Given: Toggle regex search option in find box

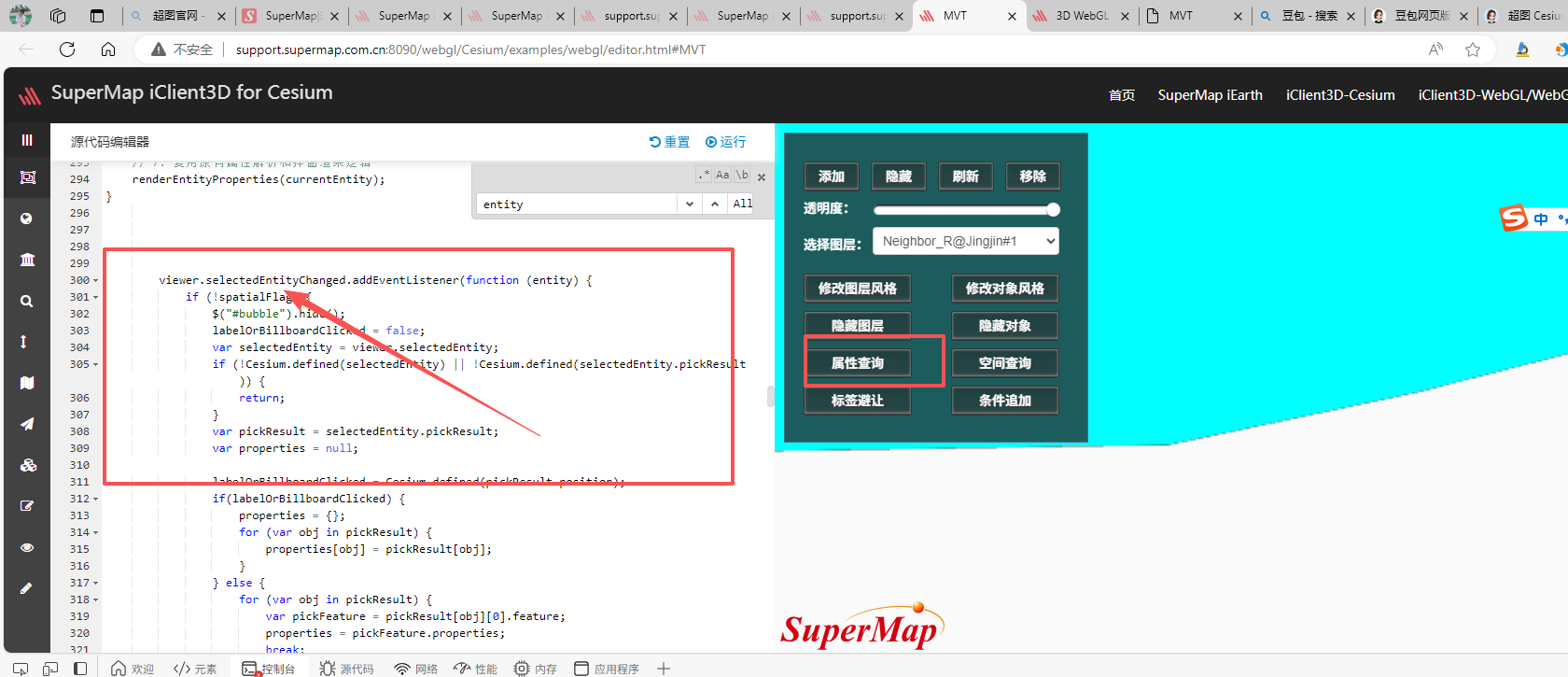Looking at the screenshot, I should [704, 175].
